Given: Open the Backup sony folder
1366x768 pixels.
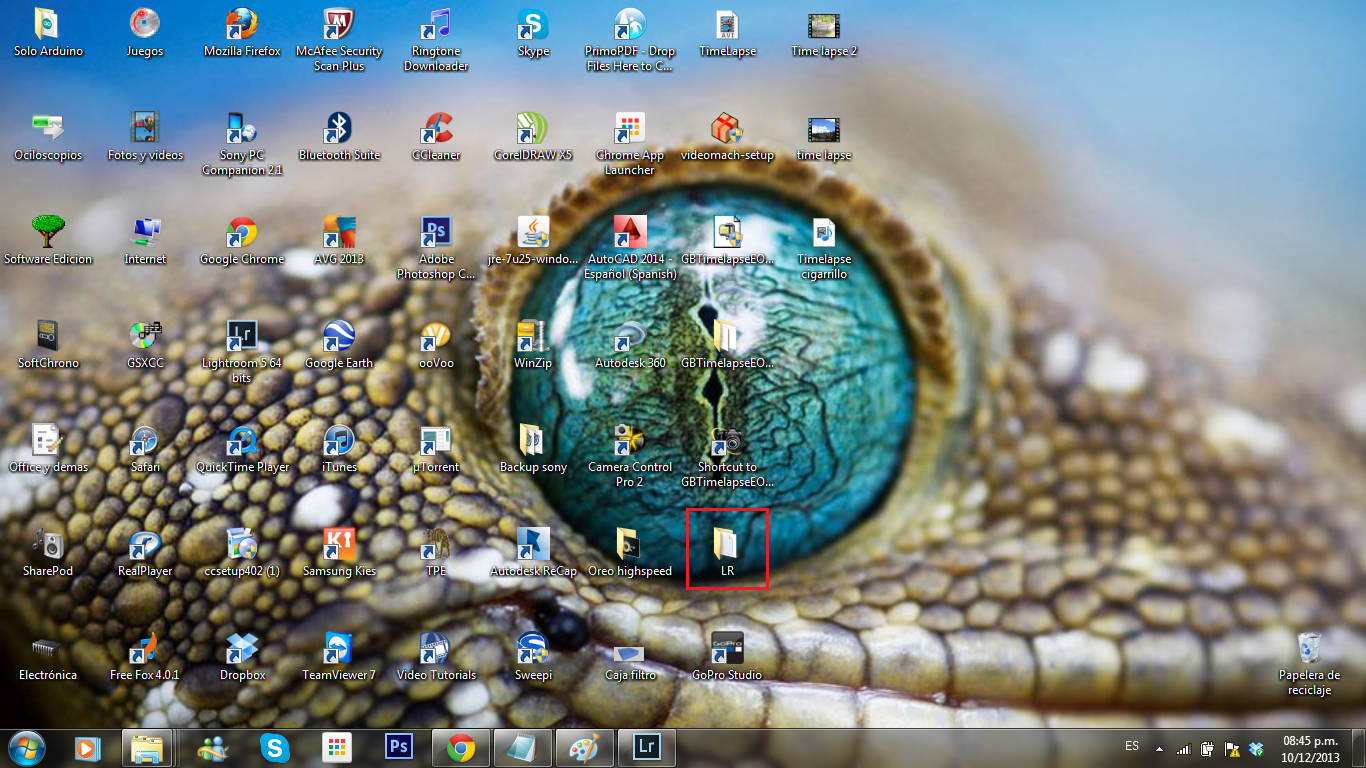Looking at the screenshot, I should (533, 449).
